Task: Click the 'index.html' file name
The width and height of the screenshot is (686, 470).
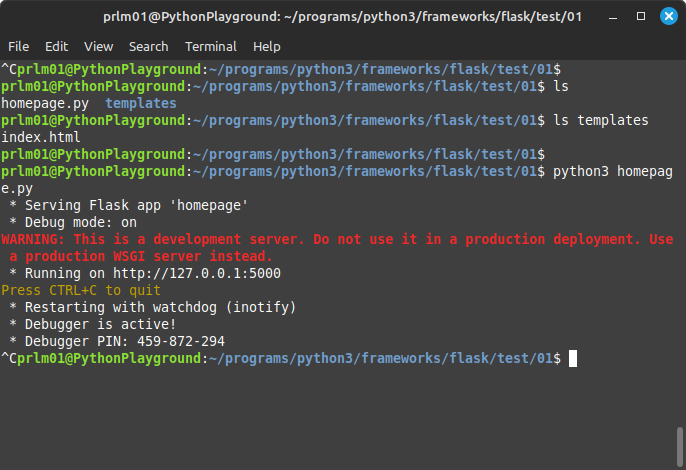Action: pos(41,137)
